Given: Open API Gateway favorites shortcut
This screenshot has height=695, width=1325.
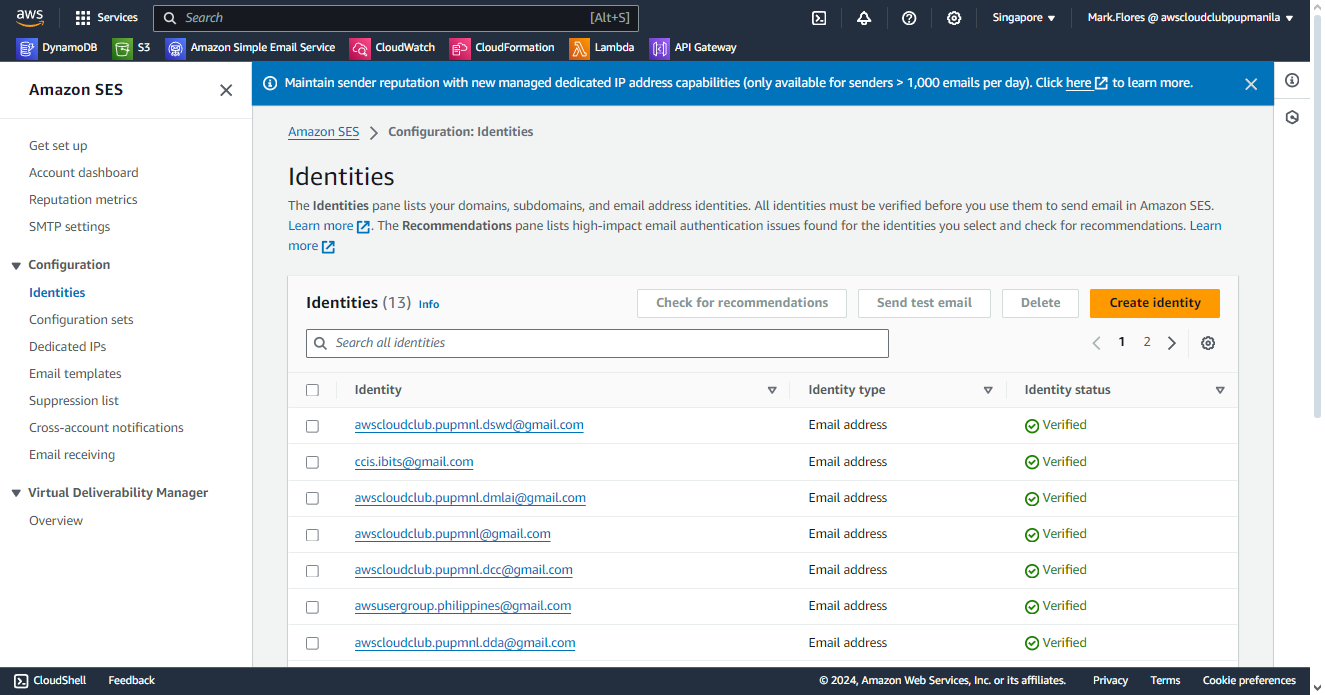Looking at the screenshot, I should click(693, 48).
